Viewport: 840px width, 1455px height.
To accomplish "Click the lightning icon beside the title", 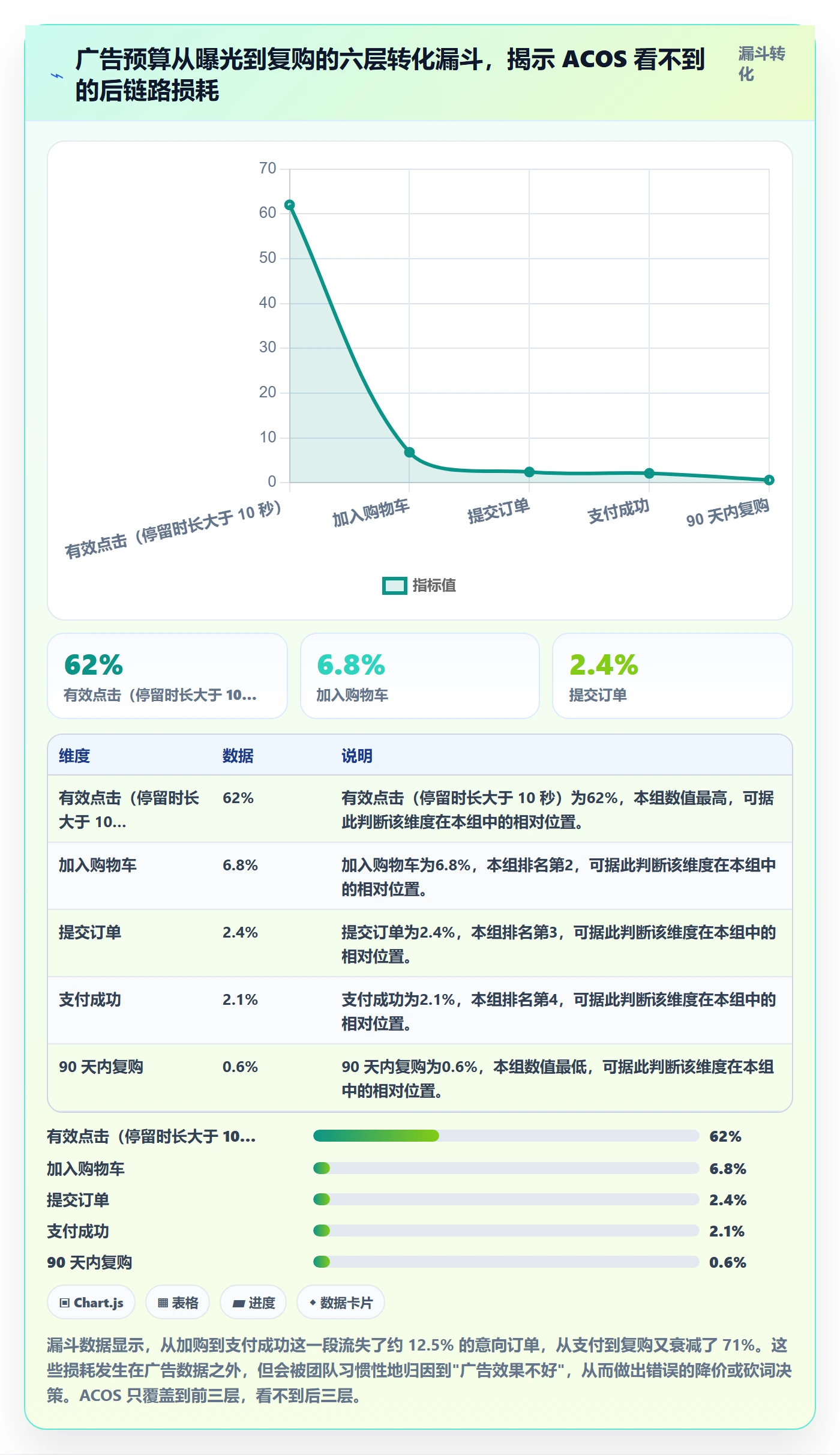I will tap(57, 76).
